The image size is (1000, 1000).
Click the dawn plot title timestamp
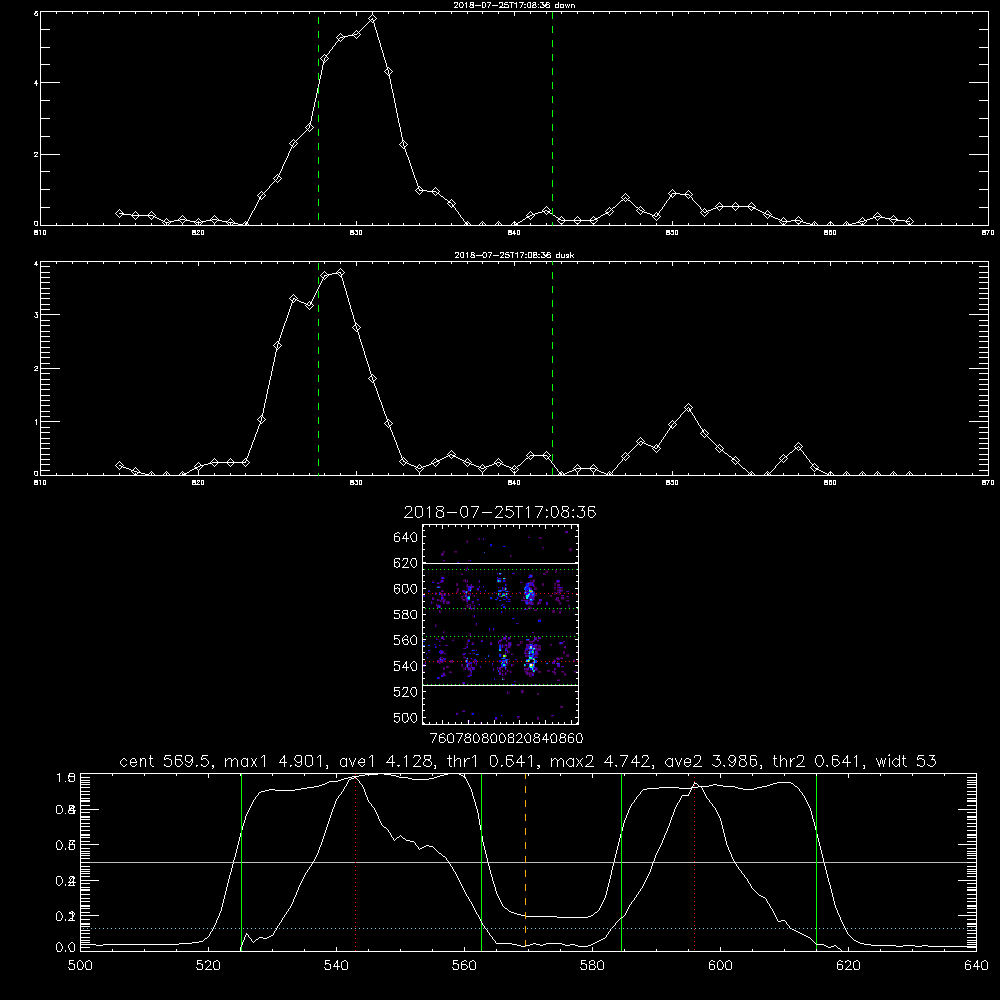point(503,5)
